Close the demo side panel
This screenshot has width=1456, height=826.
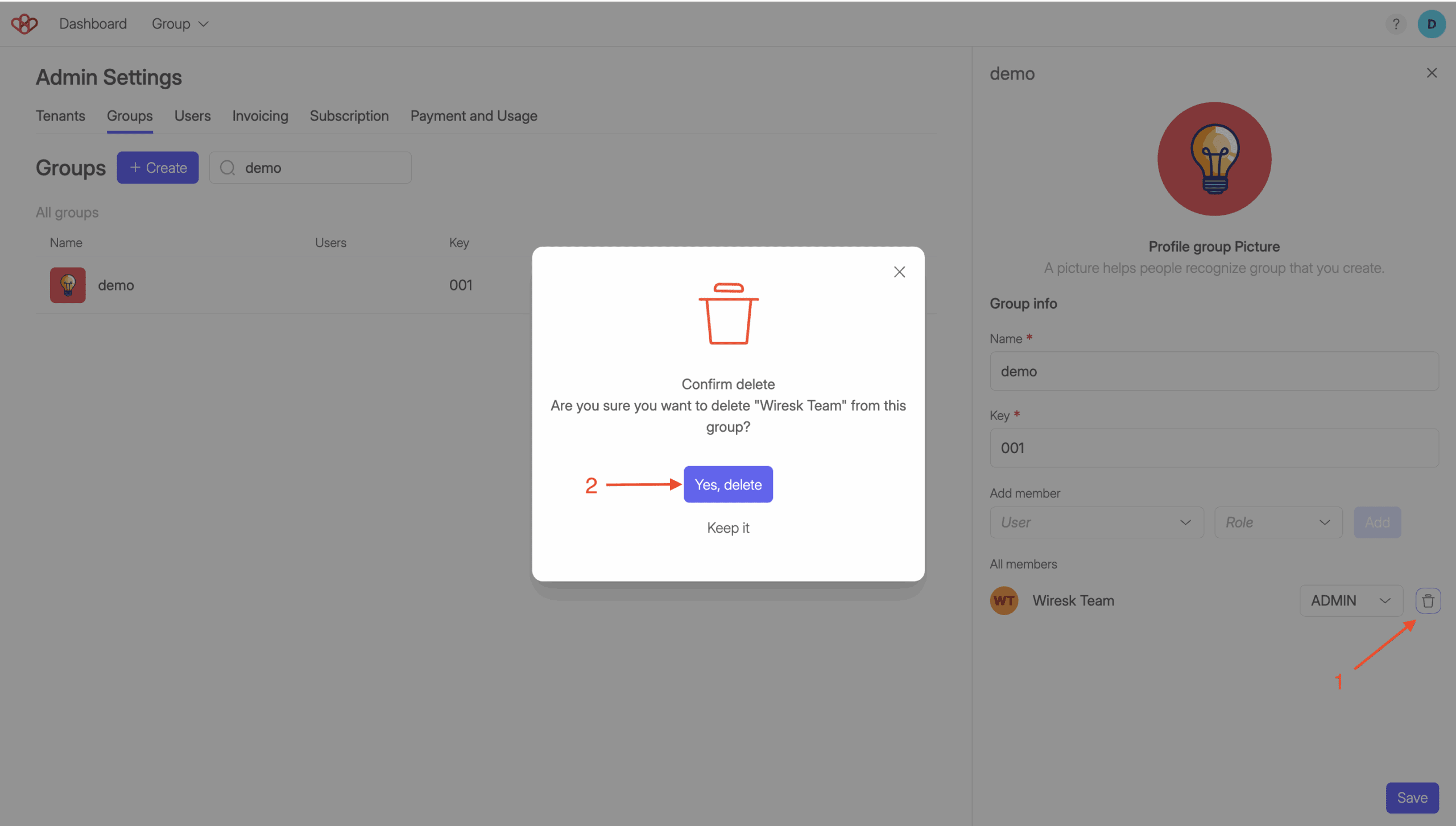[1432, 73]
